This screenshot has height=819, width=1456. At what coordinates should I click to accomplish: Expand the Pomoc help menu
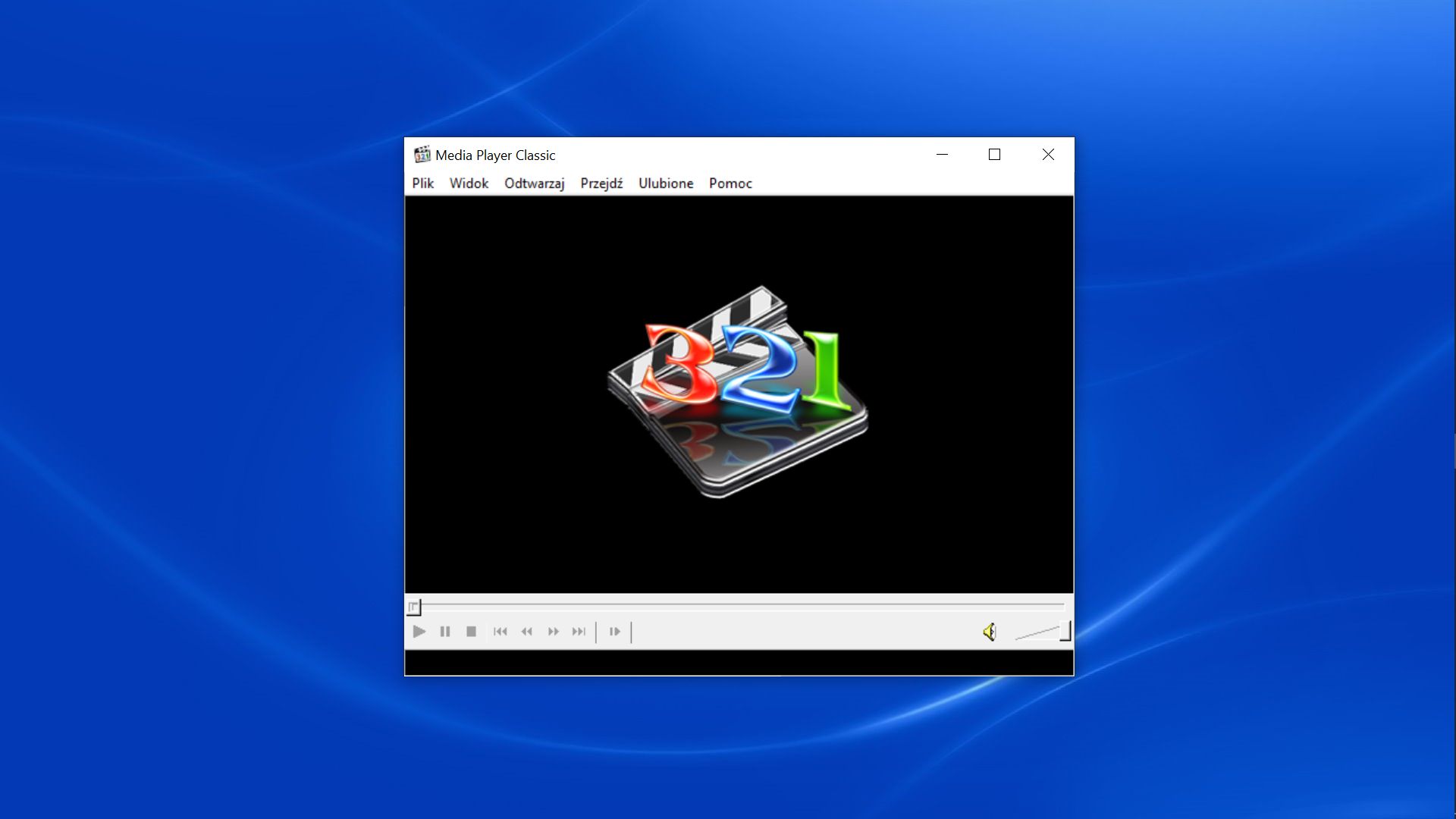729,183
